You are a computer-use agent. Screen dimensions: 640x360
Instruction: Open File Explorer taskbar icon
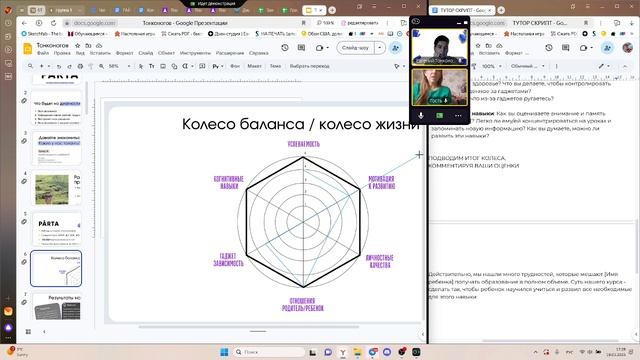pyautogui.click(x=358, y=352)
